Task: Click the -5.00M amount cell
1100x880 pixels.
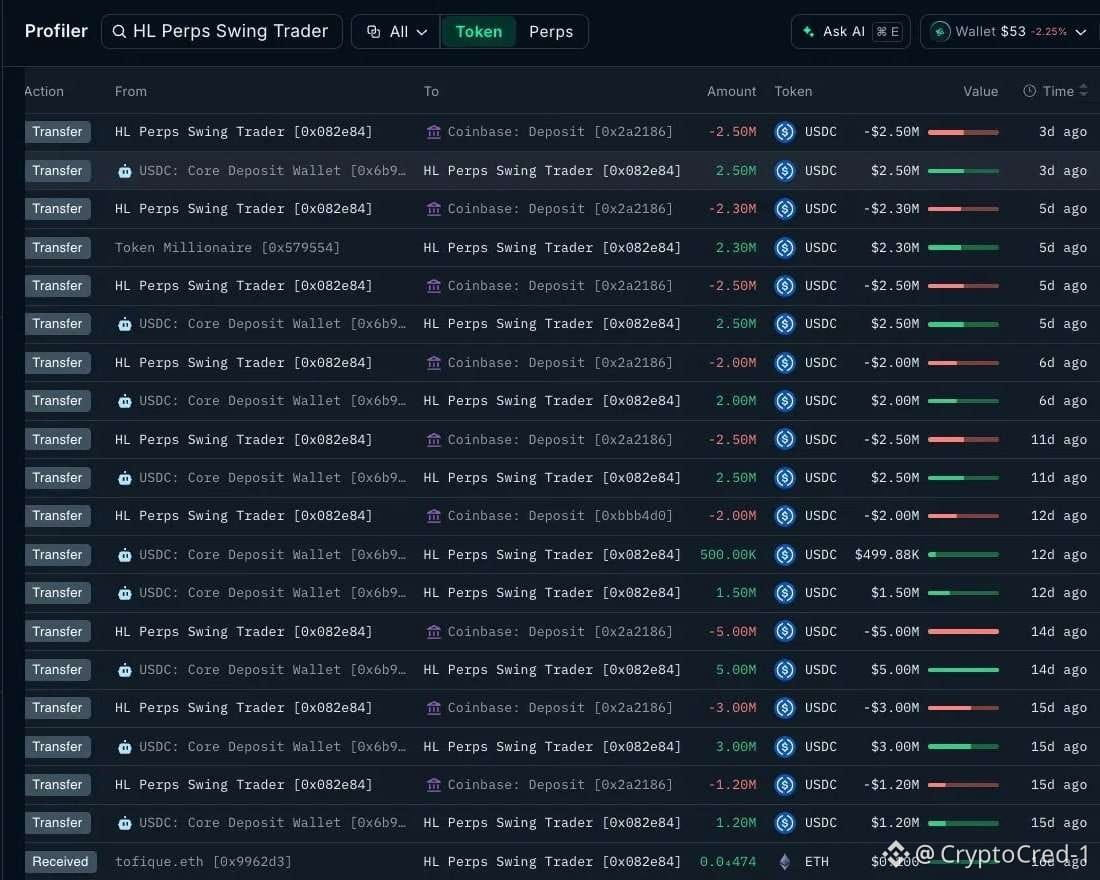Action: (x=732, y=632)
